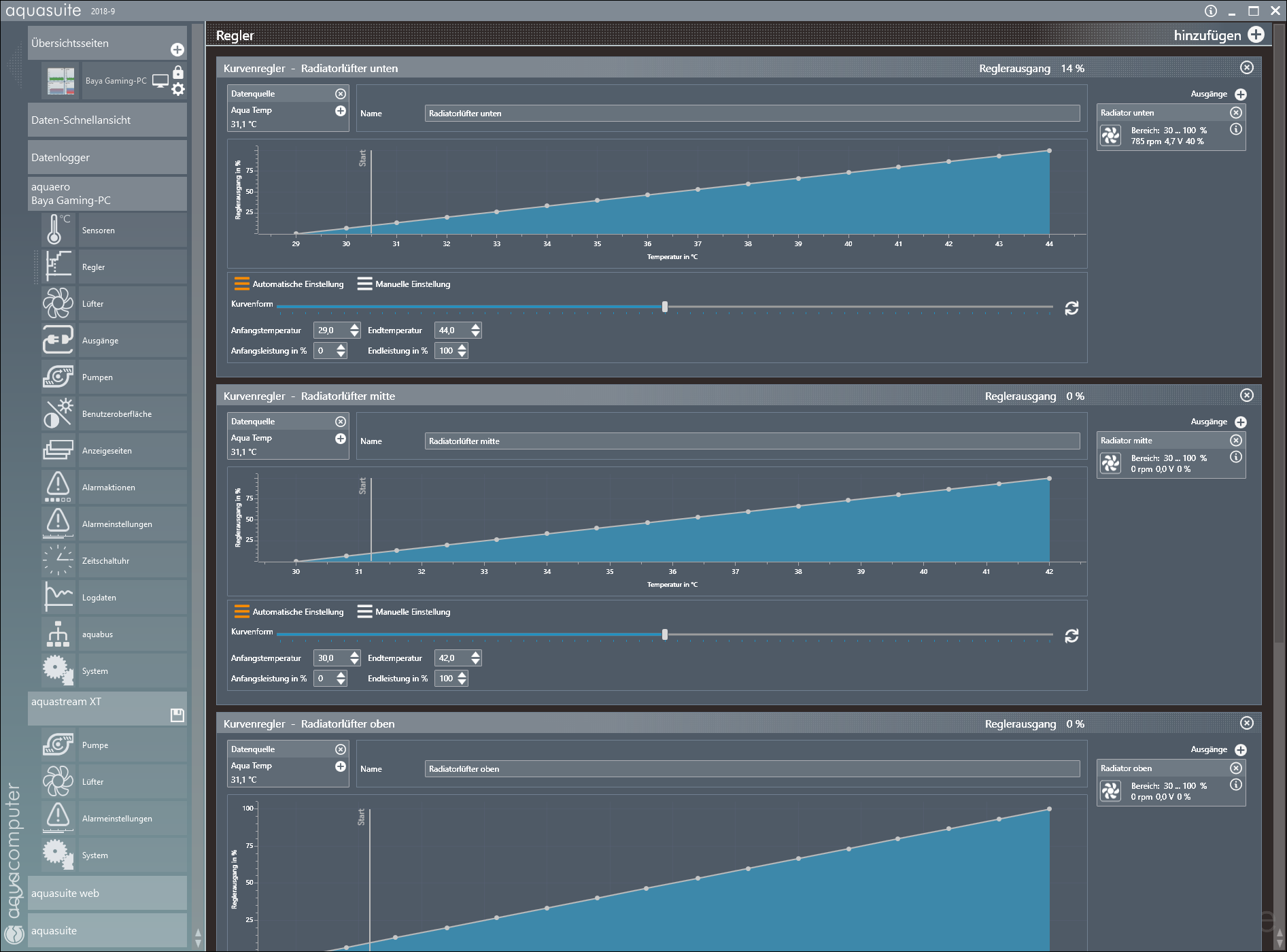Open aquaero Alarmeinstellungen page
Screen dimensions: 1287x952
[x=114, y=524]
